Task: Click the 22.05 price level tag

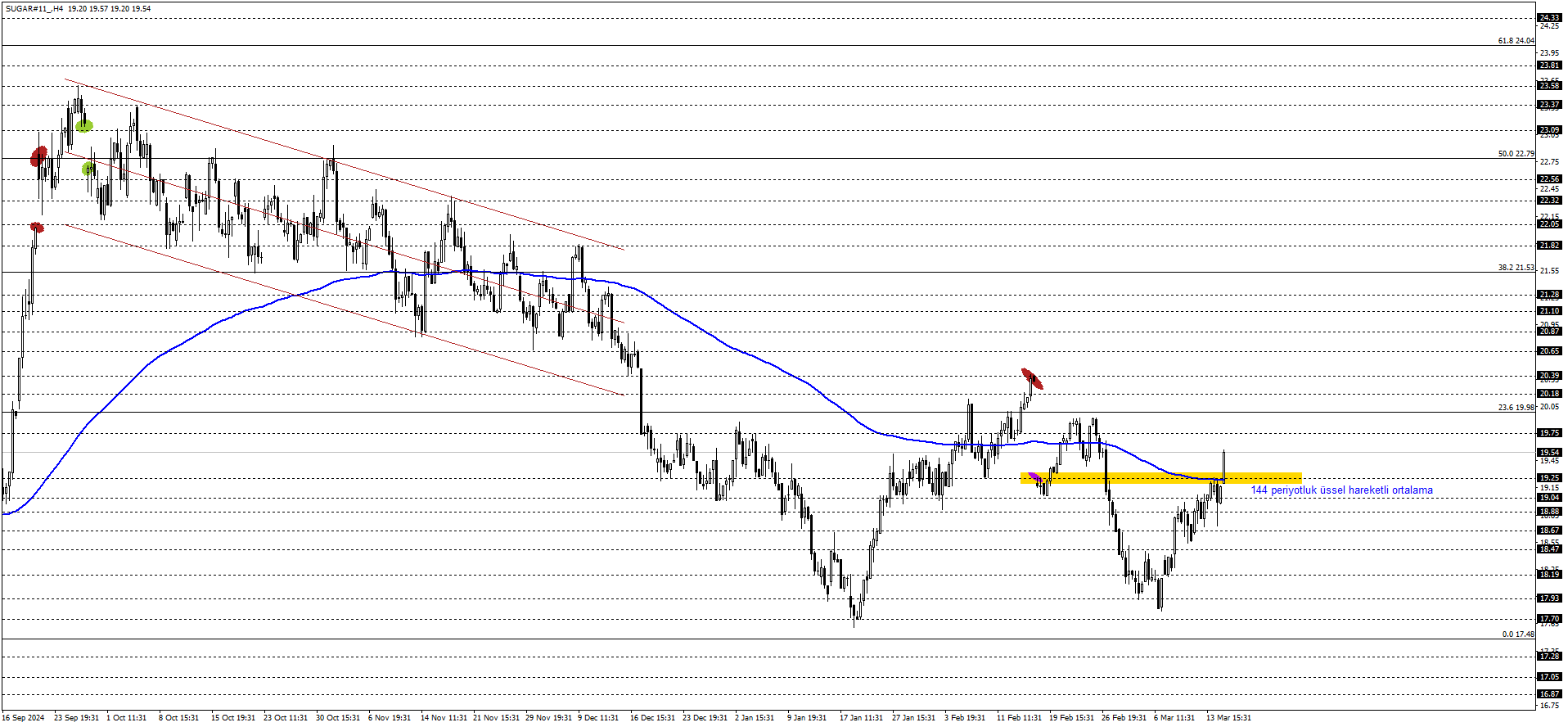Action: click(1549, 224)
